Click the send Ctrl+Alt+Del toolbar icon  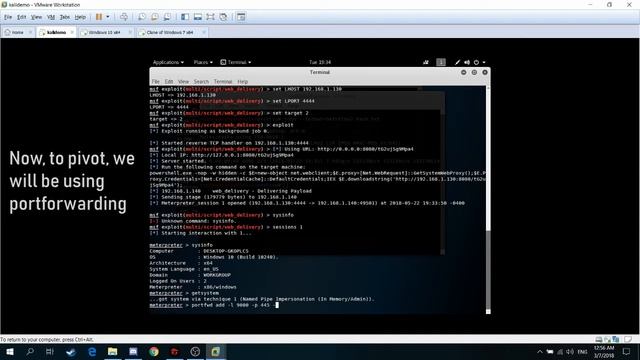coord(124,17)
